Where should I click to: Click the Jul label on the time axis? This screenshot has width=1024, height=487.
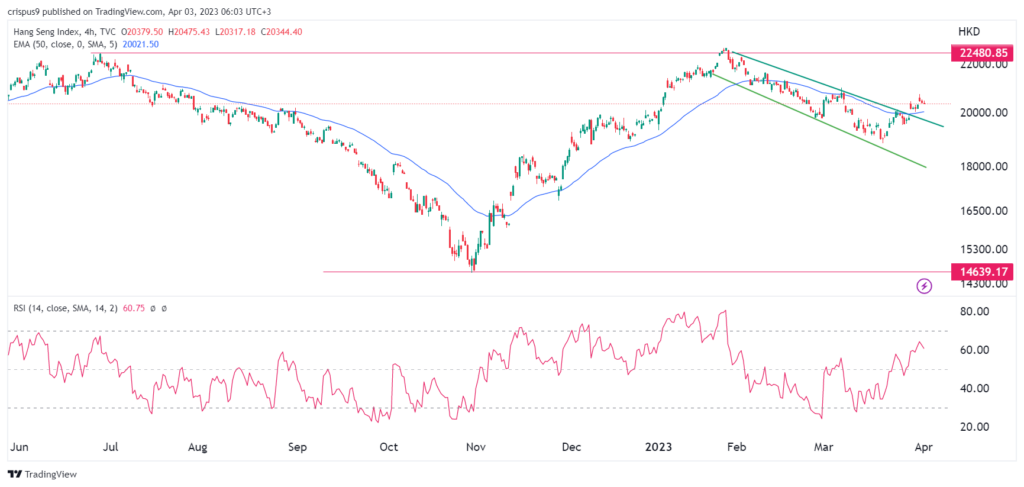pos(111,448)
